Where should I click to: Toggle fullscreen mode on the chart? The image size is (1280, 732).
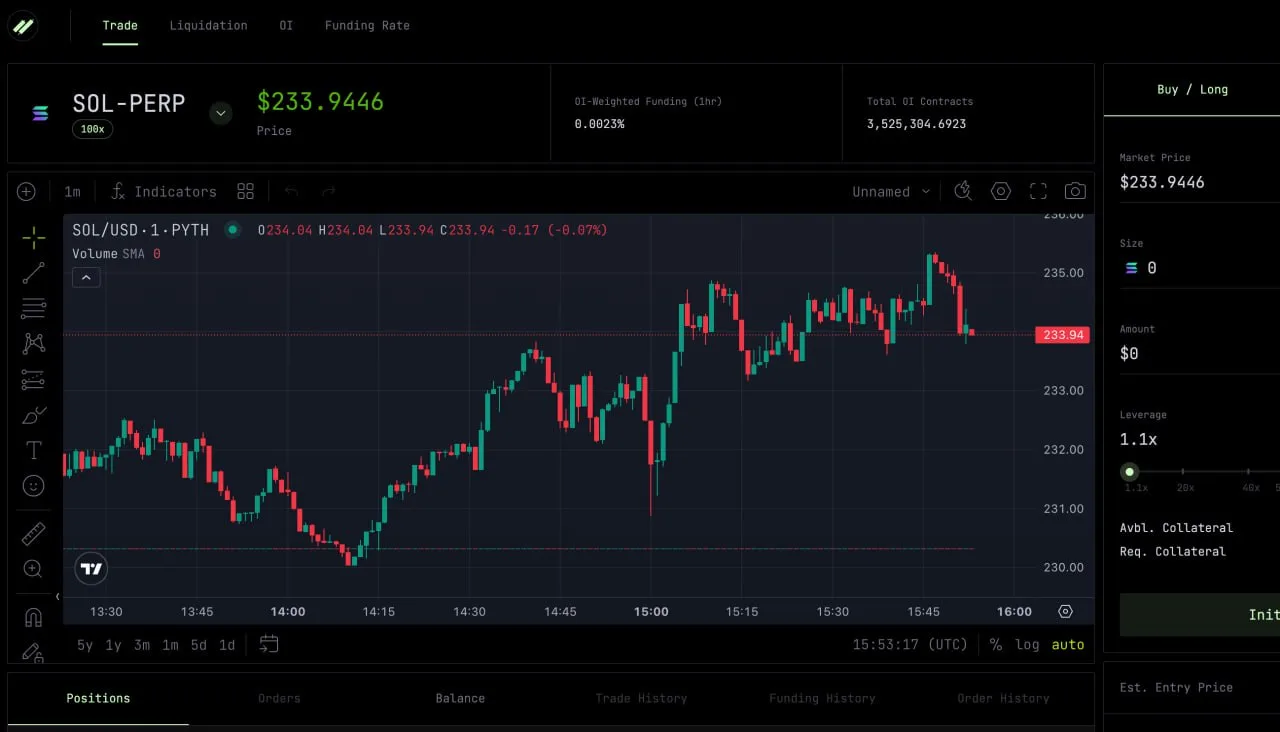coord(1037,191)
